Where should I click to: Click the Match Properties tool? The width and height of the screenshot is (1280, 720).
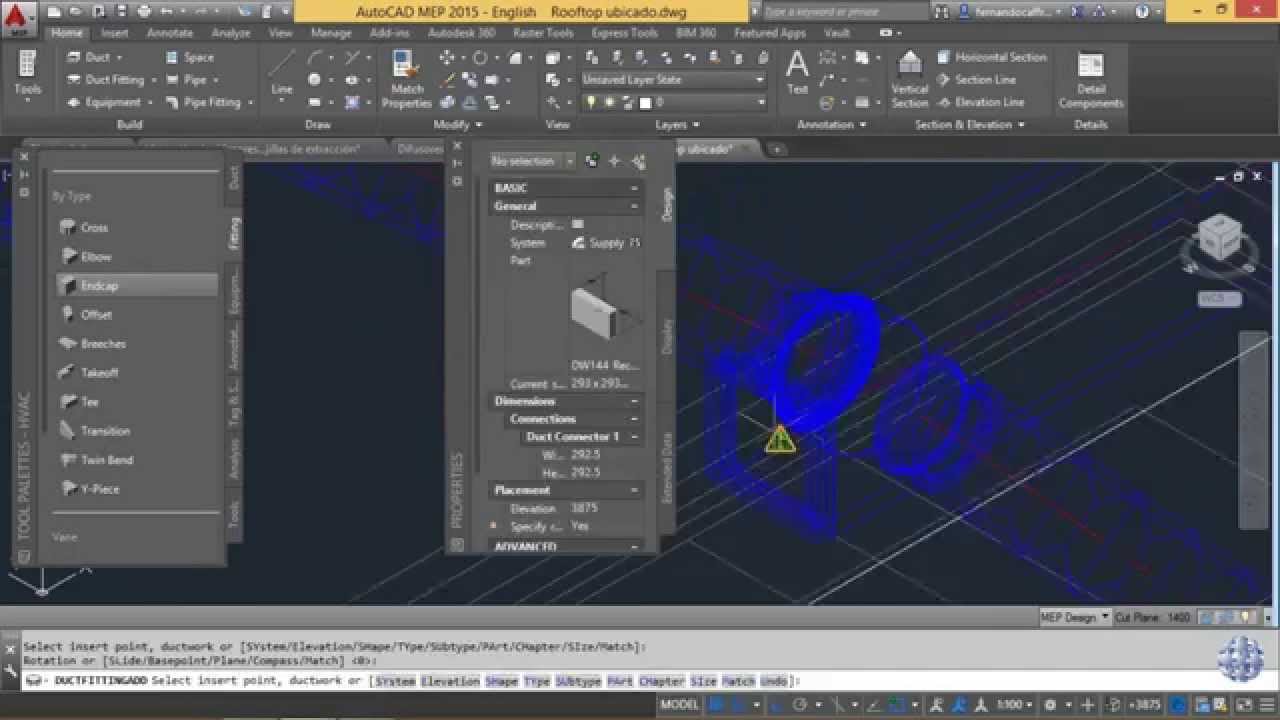[x=407, y=79]
